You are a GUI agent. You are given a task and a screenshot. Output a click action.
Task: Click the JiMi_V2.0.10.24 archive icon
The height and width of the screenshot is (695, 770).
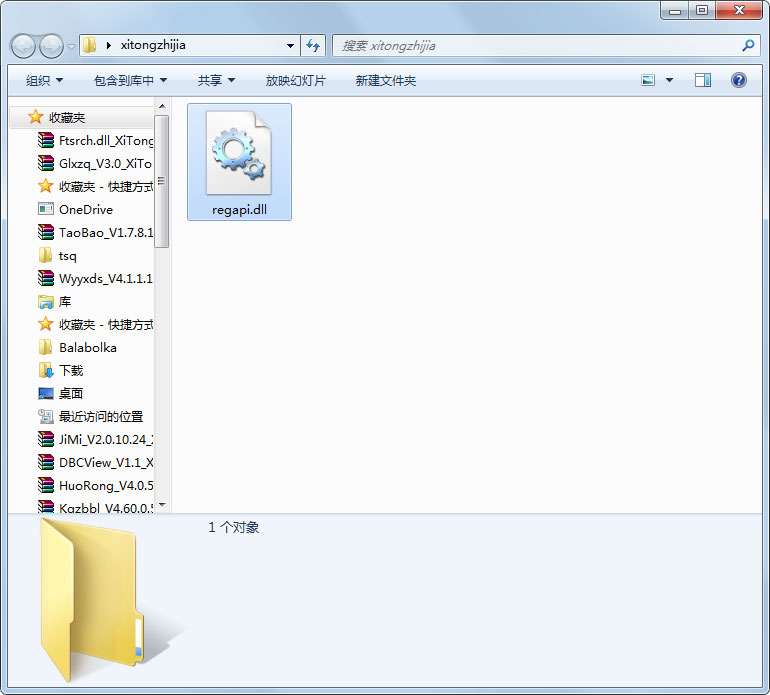tap(46, 439)
